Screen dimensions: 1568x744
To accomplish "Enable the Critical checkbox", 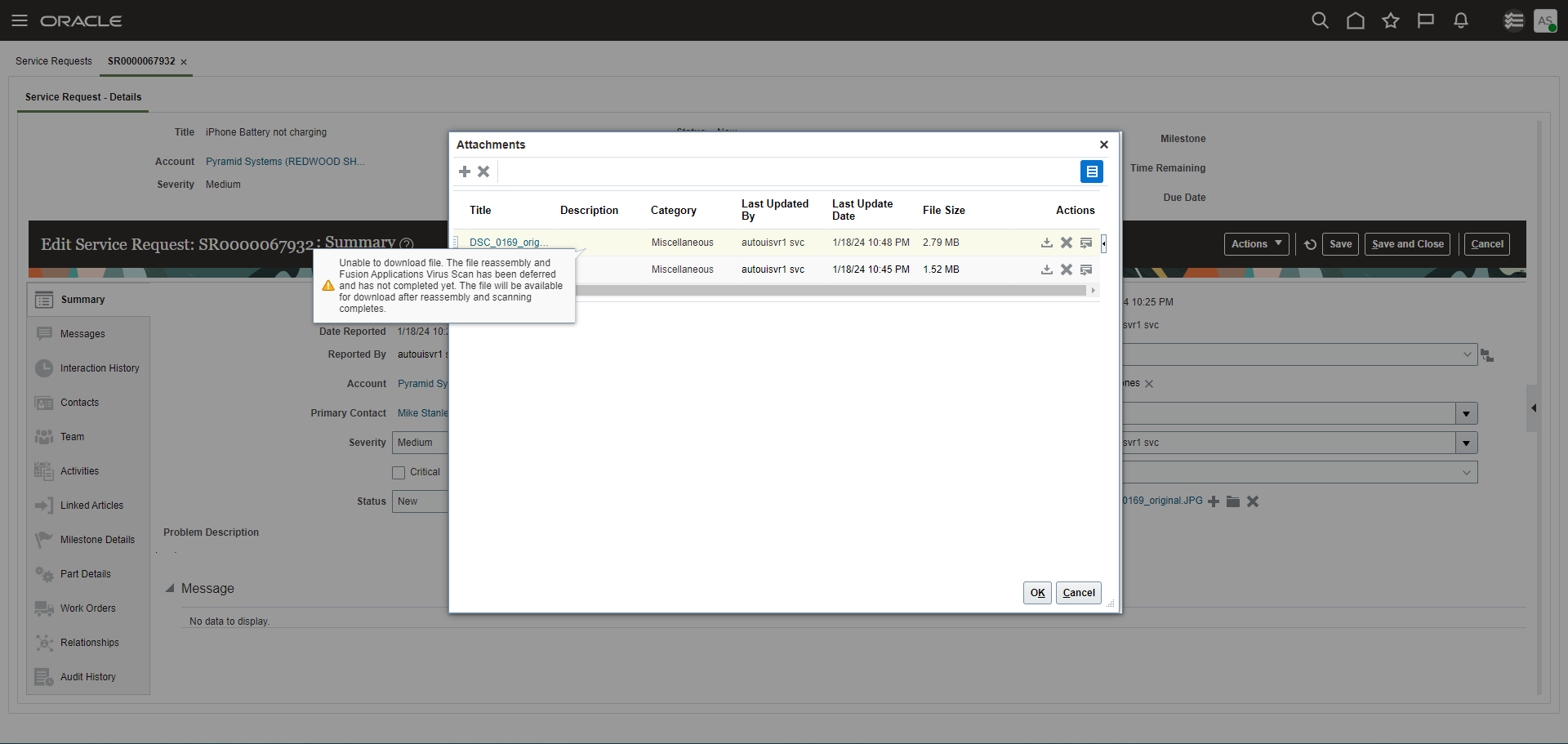I will tap(399, 472).
